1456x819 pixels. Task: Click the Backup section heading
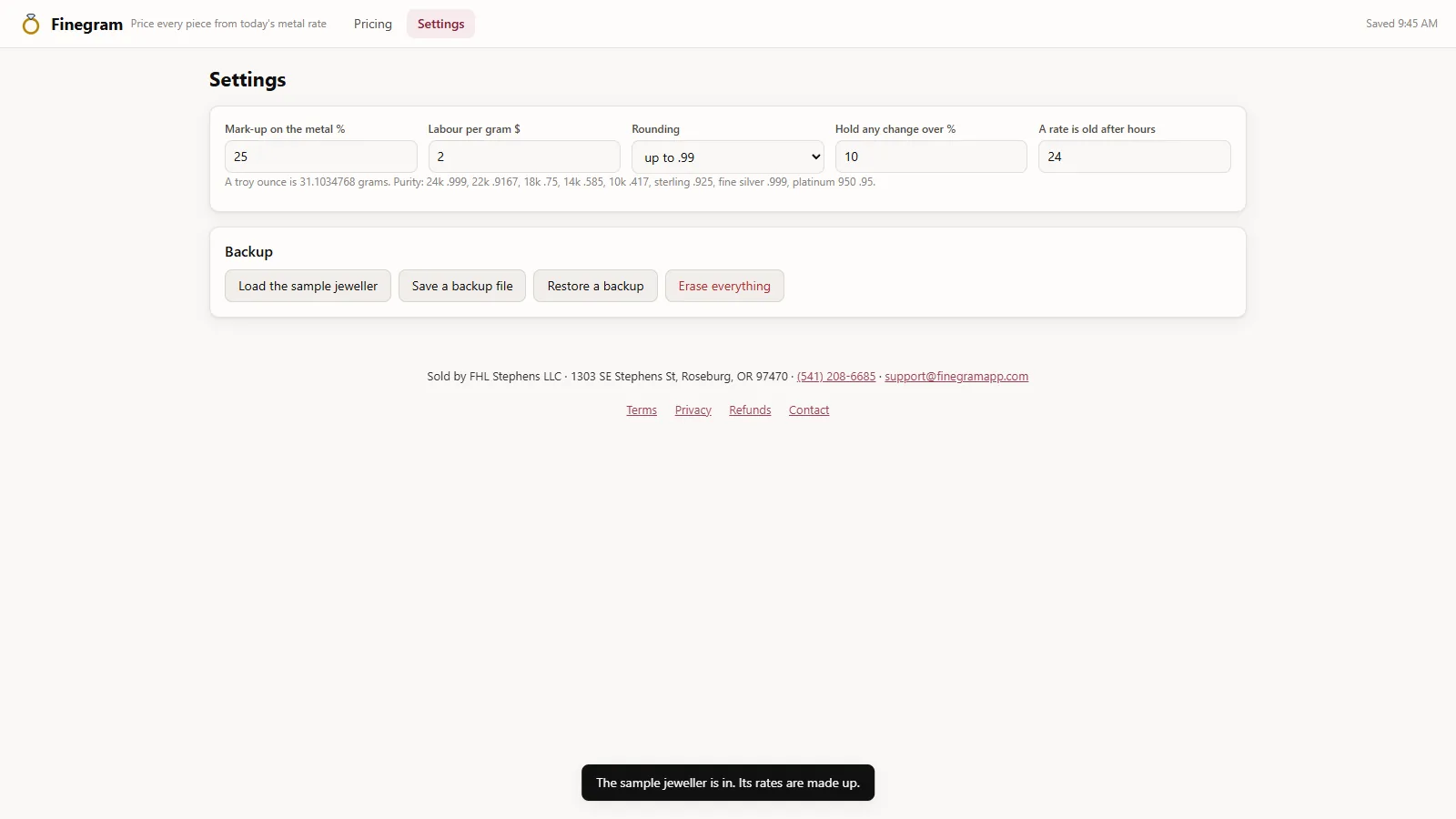(248, 251)
